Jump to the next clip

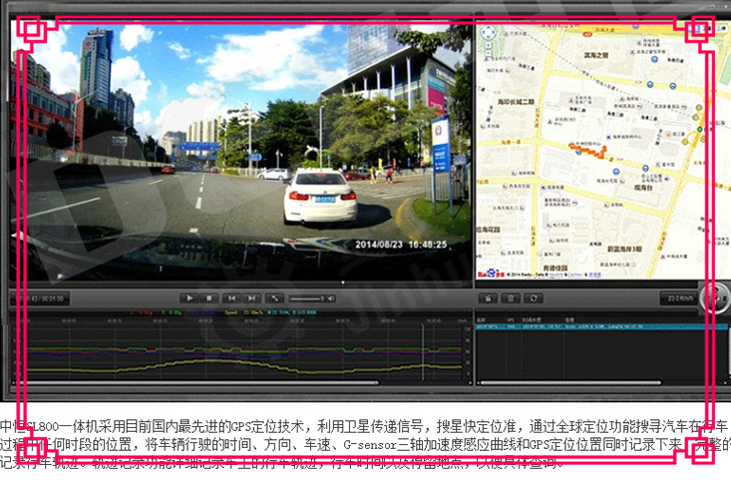coord(252,298)
